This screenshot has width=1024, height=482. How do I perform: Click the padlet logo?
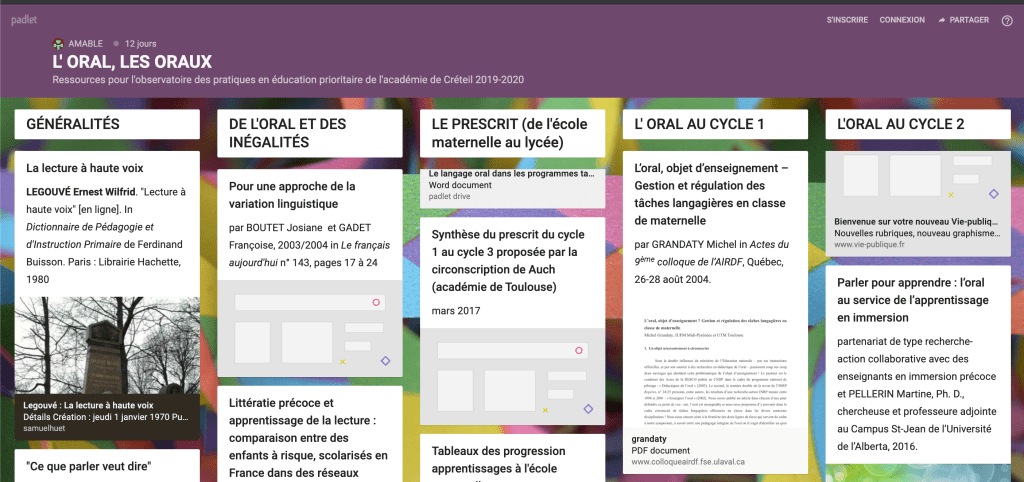tap(24, 20)
